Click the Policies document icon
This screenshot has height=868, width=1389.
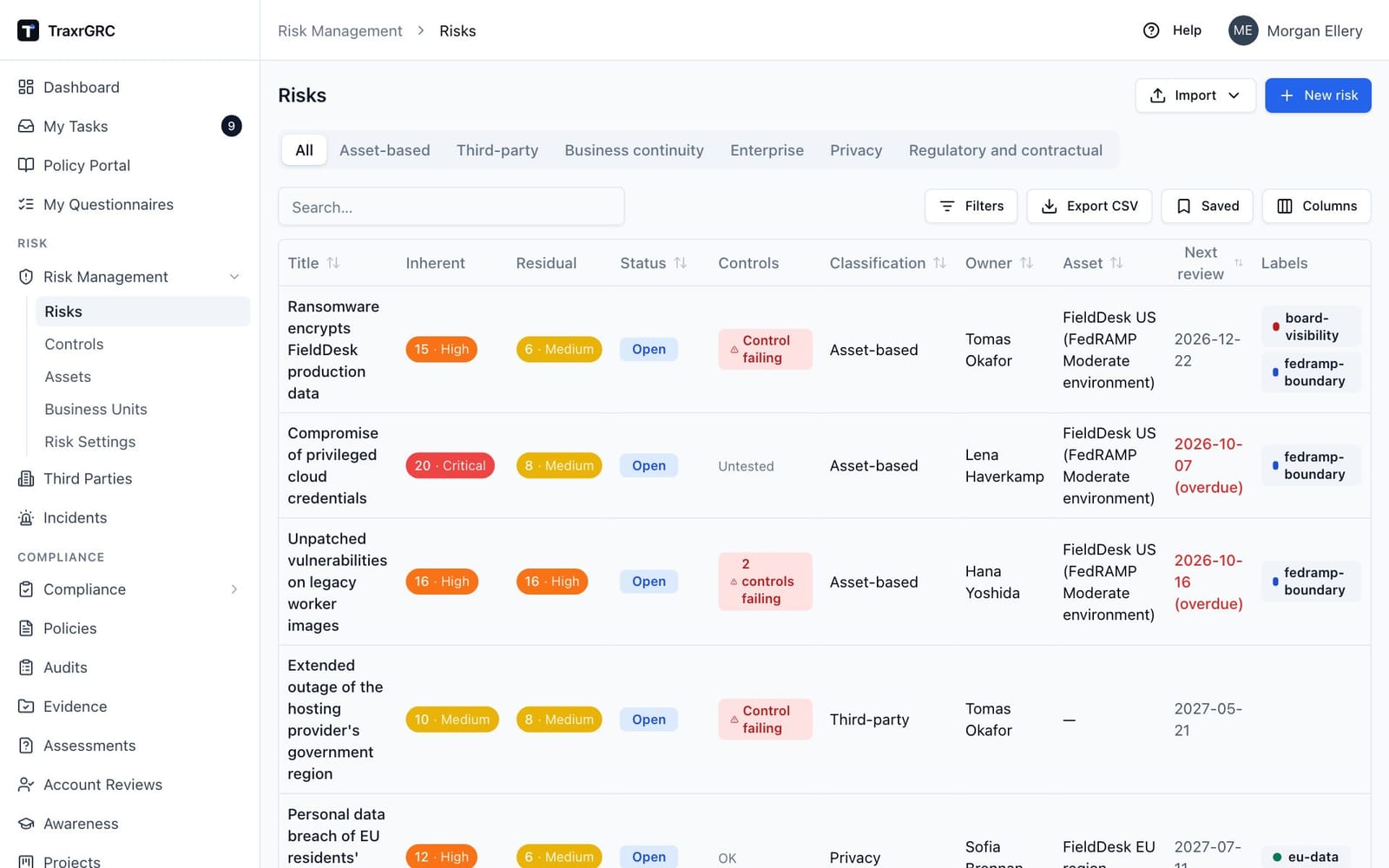[26, 628]
